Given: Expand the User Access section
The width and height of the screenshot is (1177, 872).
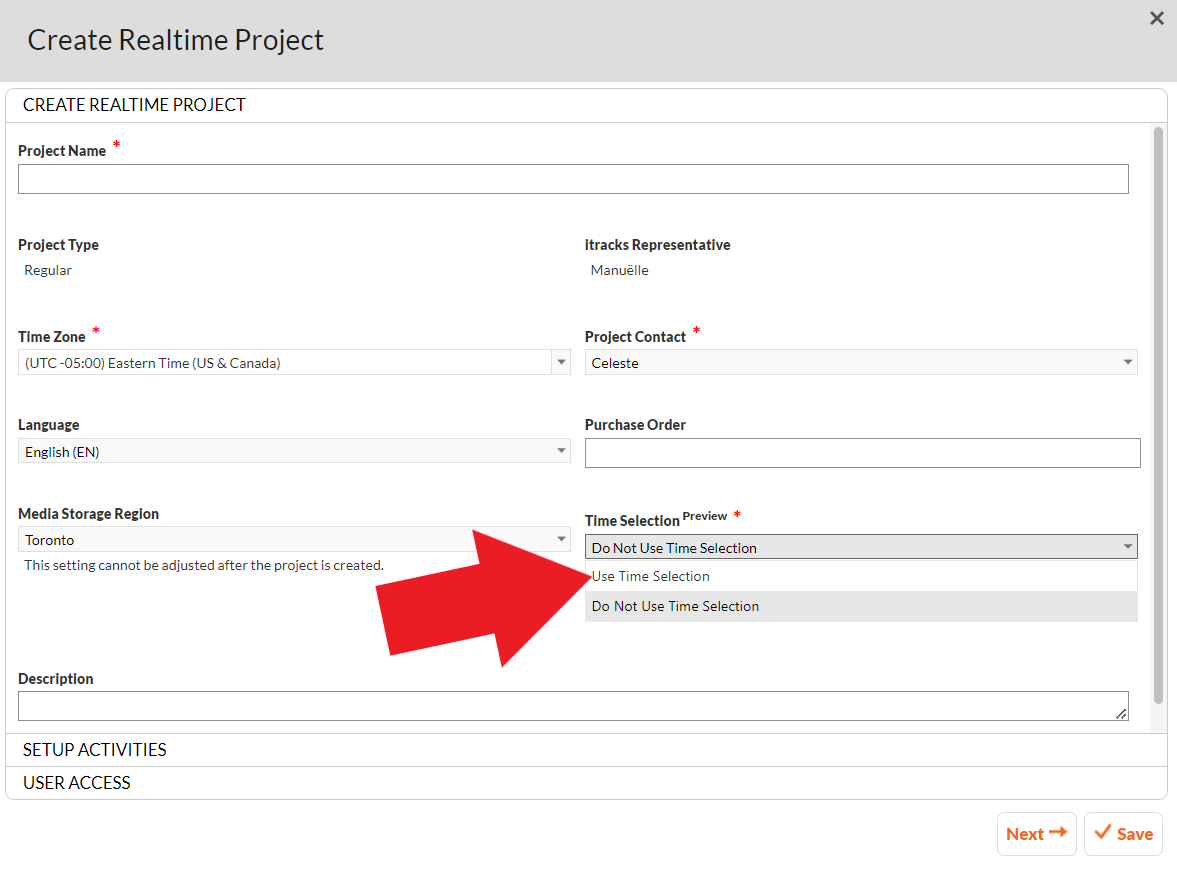Looking at the screenshot, I should pos(77,783).
